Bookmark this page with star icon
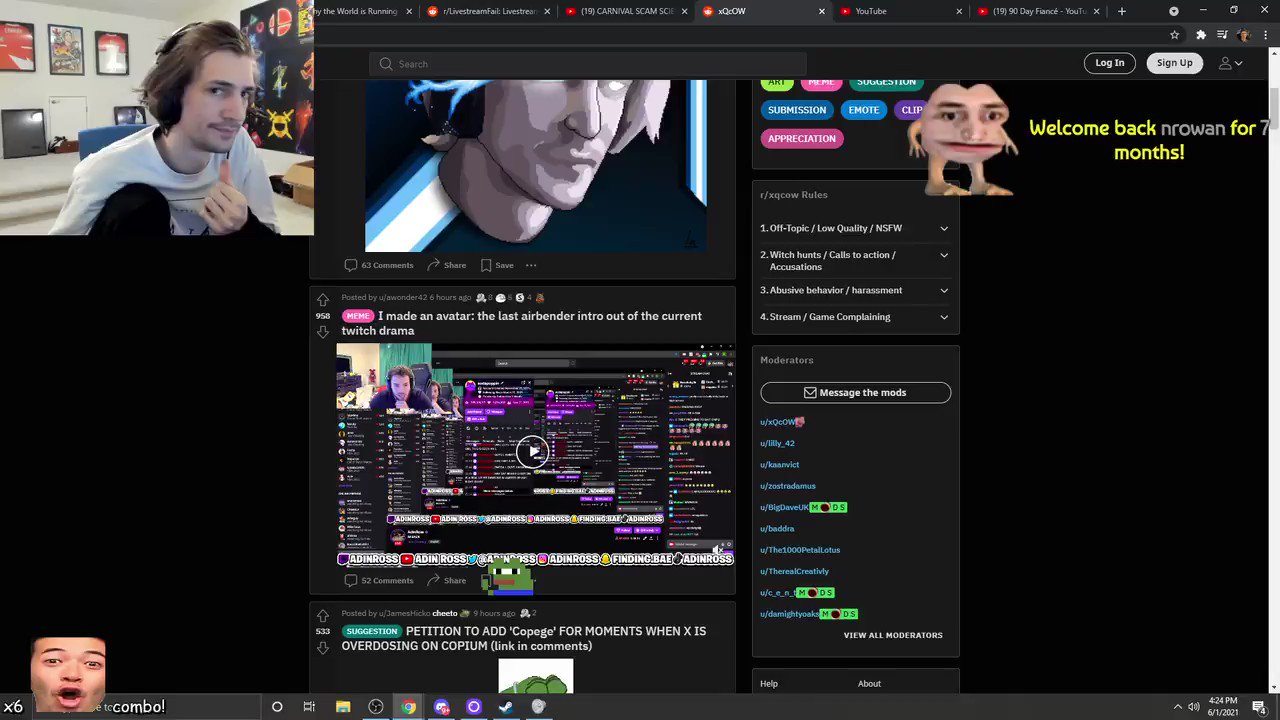 (1175, 35)
